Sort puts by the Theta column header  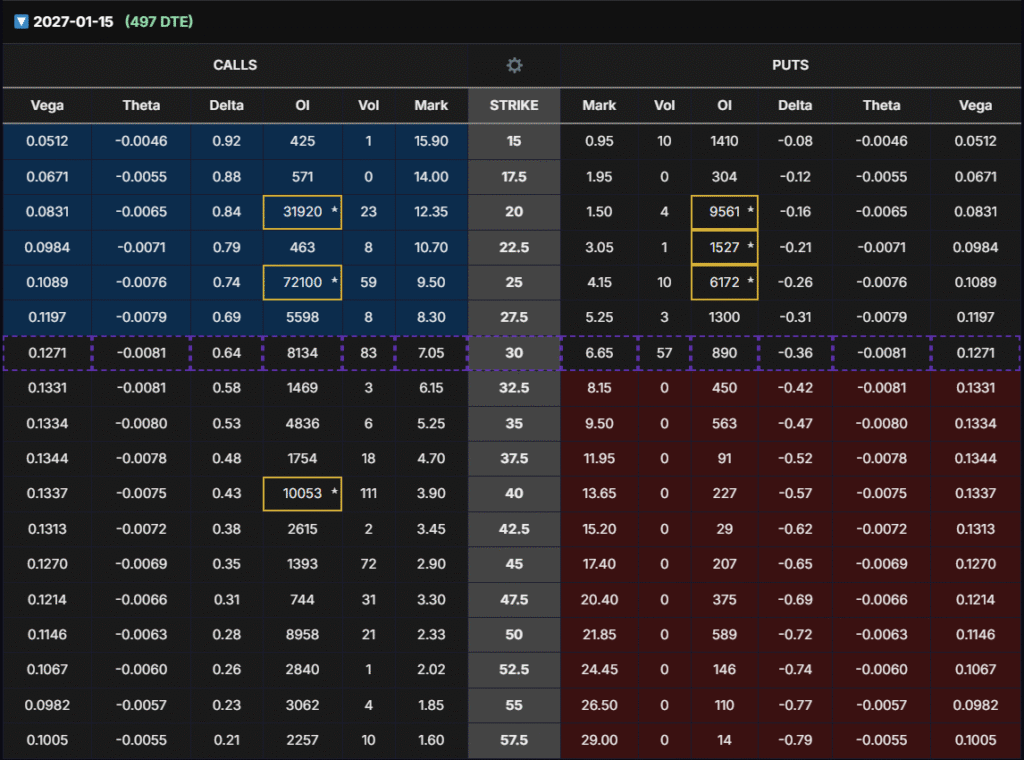point(882,105)
